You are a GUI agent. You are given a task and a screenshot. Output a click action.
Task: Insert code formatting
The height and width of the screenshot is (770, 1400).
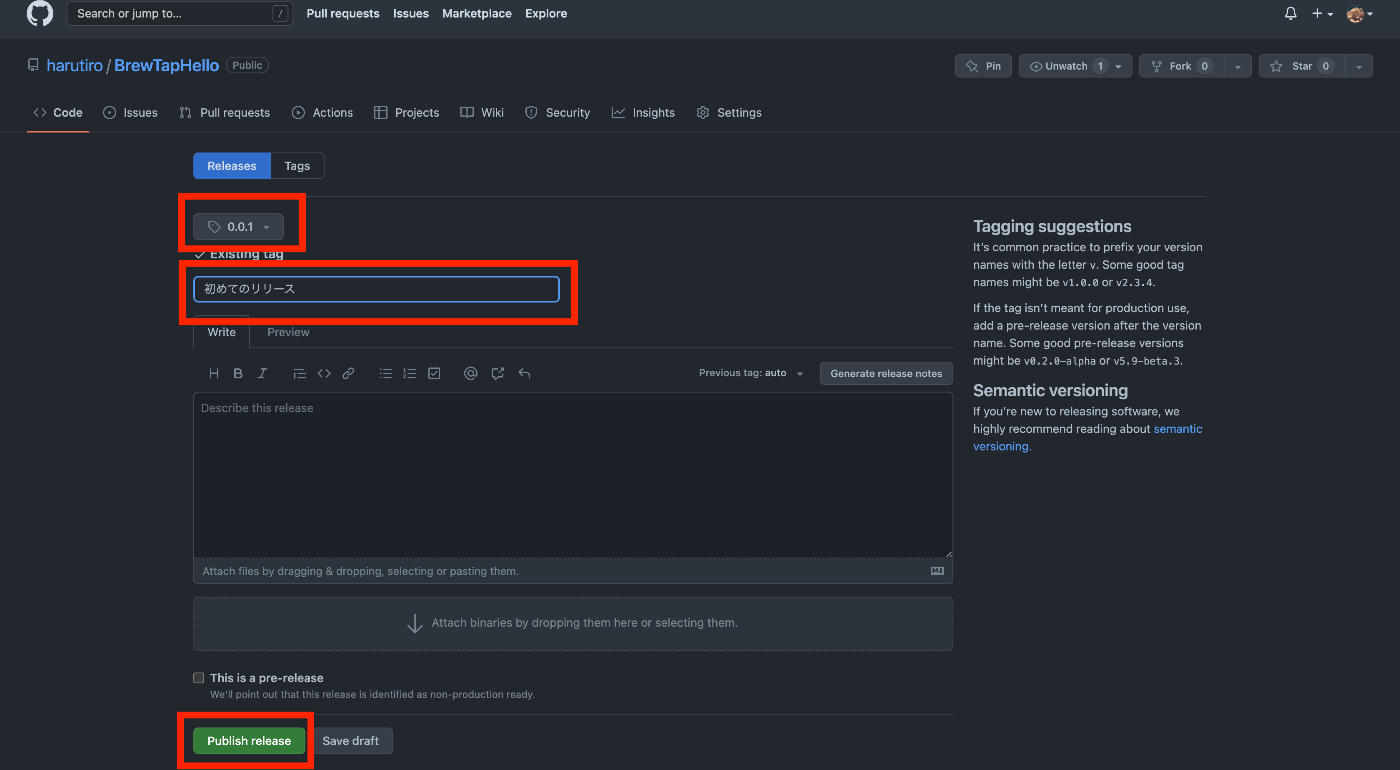click(x=324, y=373)
